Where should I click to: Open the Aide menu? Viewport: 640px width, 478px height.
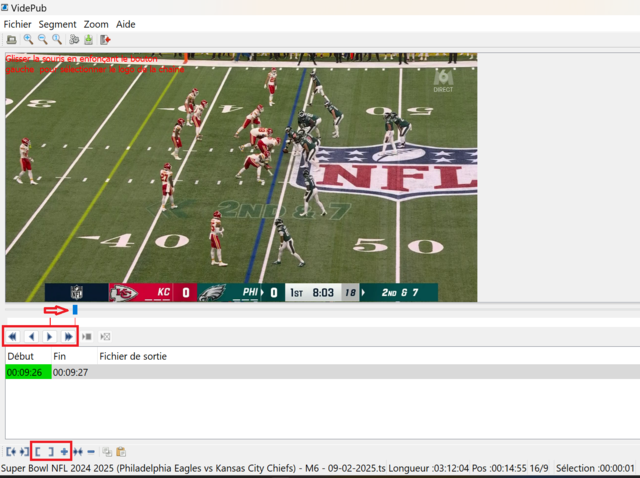(125, 24)
